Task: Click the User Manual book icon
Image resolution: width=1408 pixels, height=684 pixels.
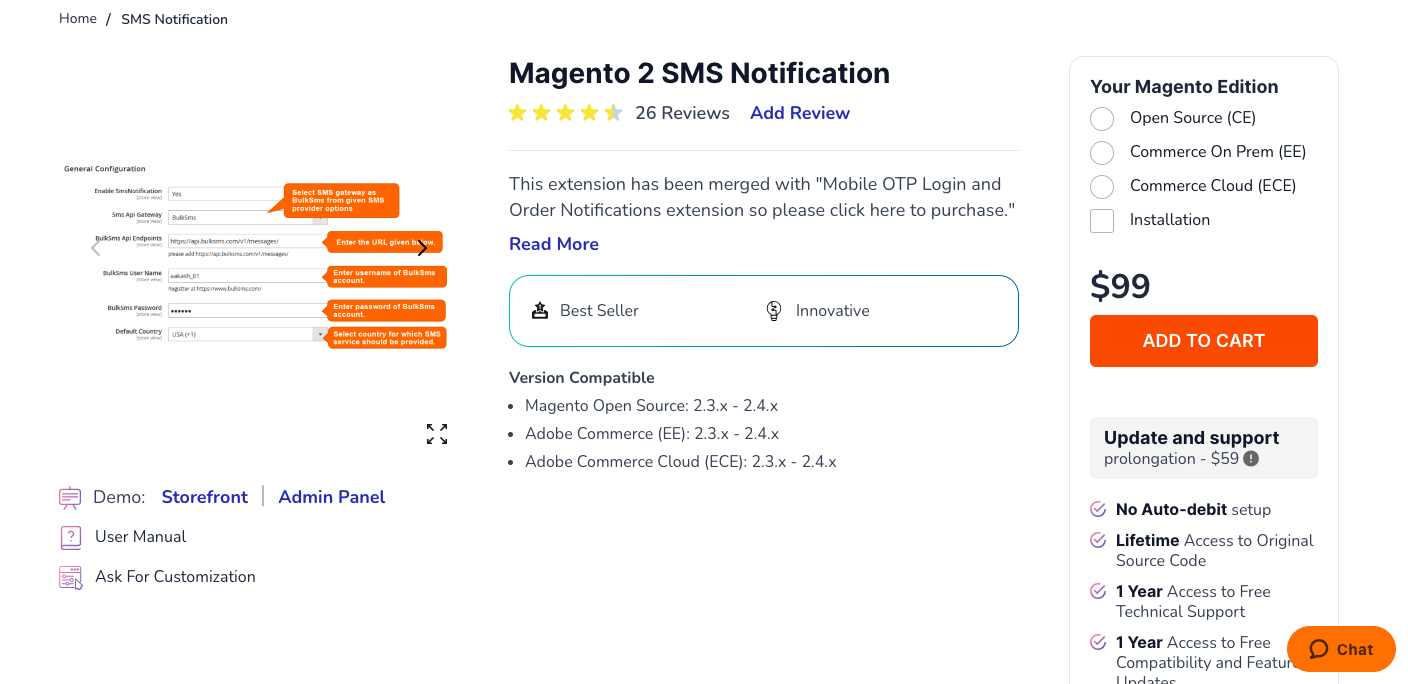Action: coord(70,537)
